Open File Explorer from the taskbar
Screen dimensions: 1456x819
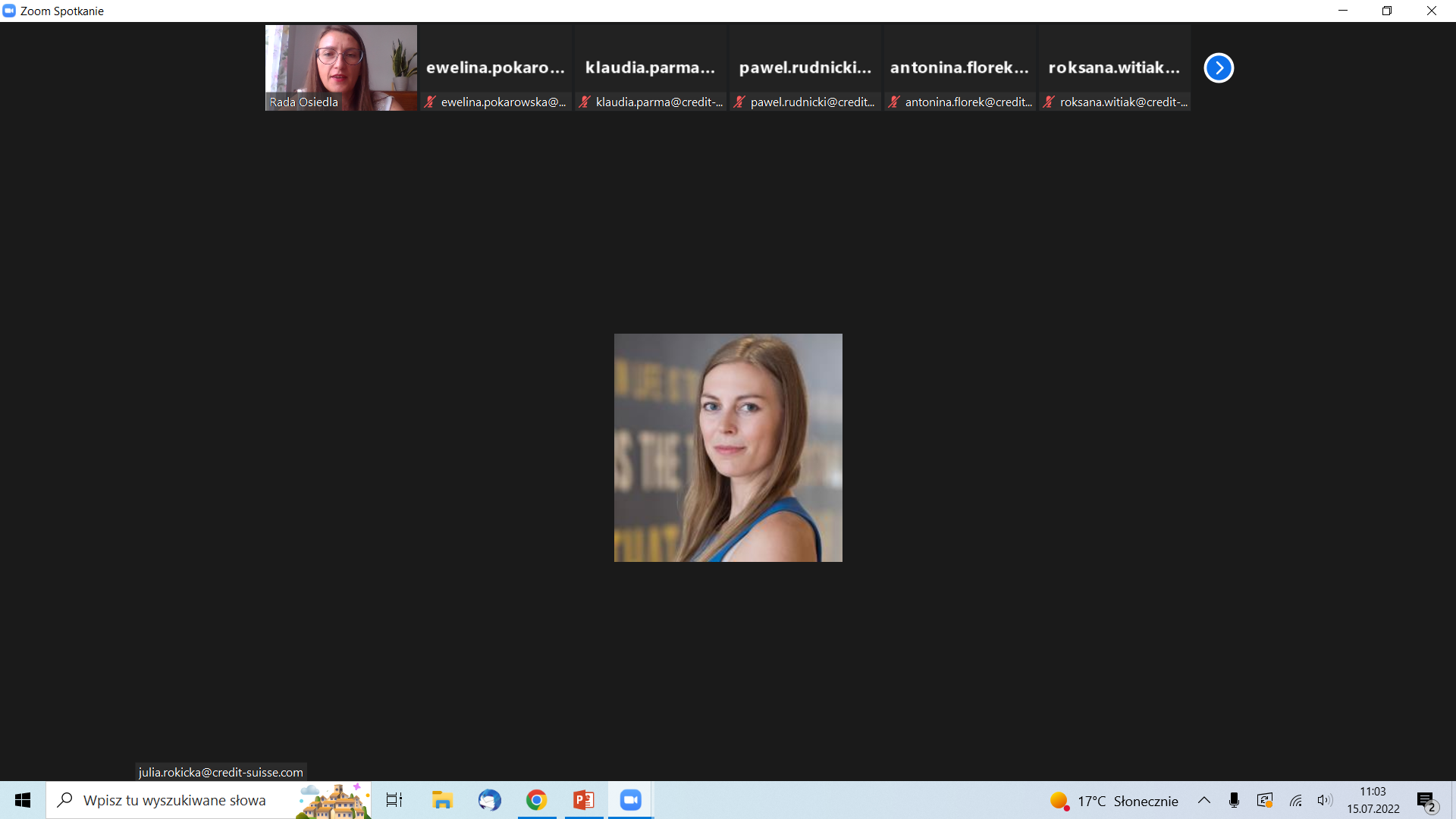442,800
